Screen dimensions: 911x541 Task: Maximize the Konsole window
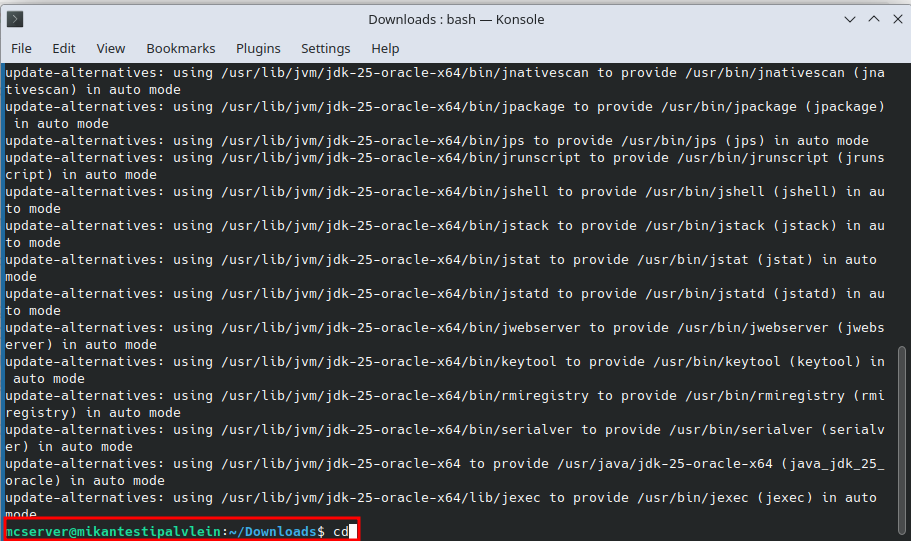tap(872, 19)
